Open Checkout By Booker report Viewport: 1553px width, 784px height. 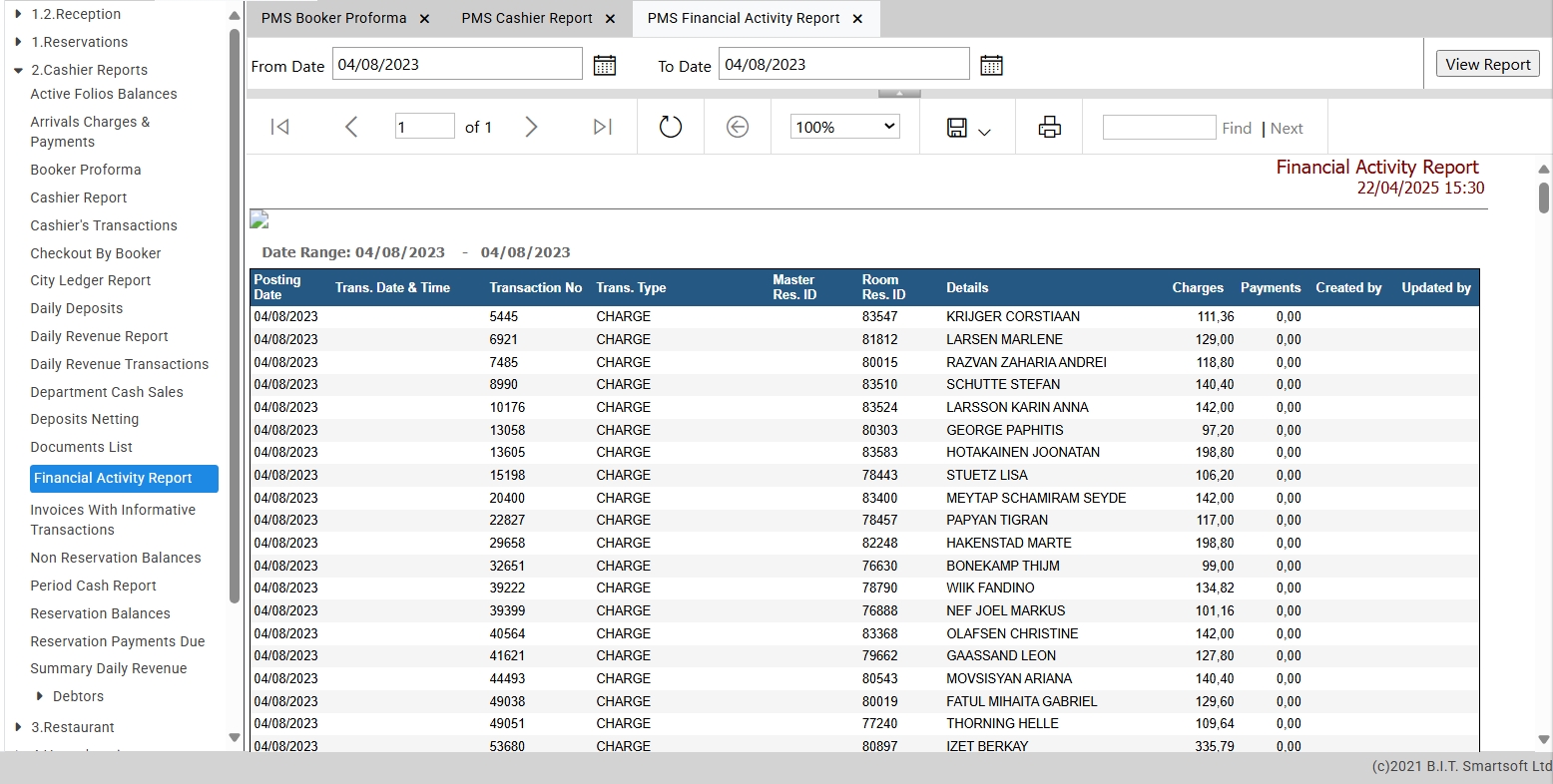[96, 253]
